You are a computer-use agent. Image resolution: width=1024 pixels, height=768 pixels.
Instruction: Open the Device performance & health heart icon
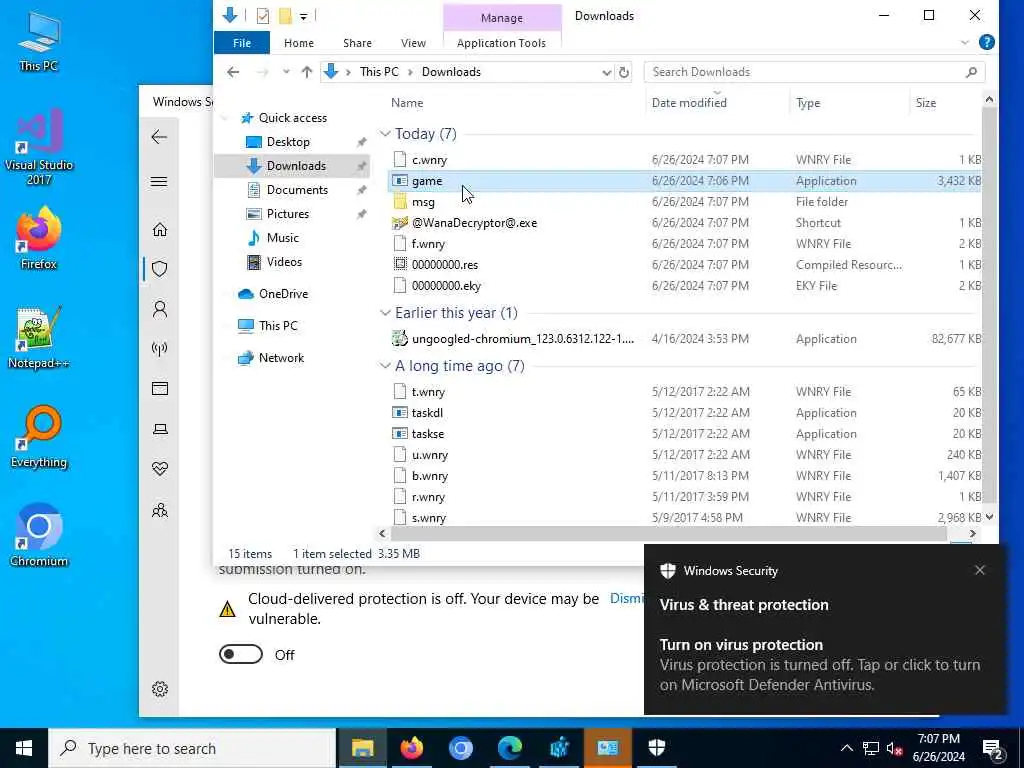pos(159,469)
